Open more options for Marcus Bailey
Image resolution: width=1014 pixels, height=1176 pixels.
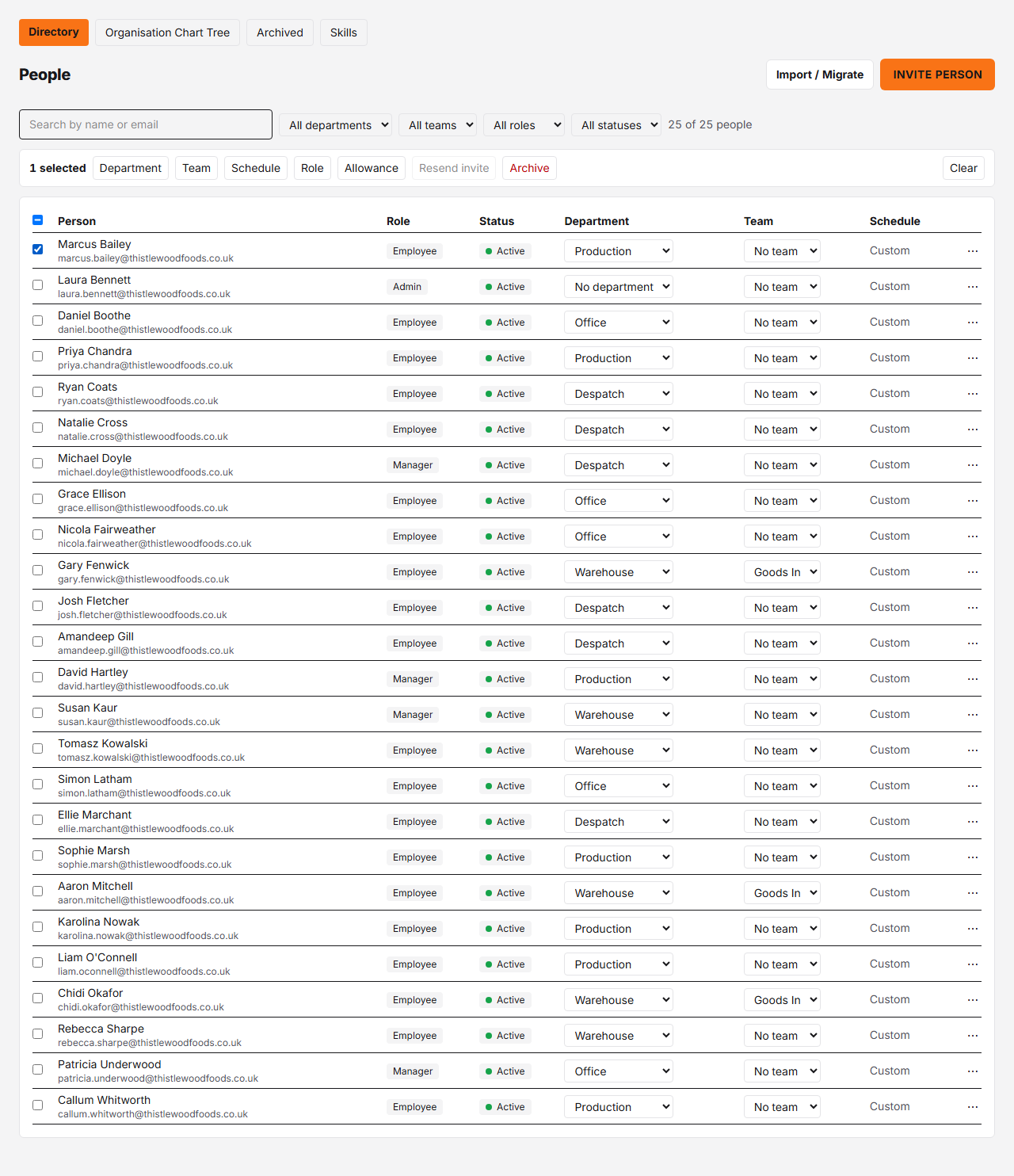[x=972, y=251]
